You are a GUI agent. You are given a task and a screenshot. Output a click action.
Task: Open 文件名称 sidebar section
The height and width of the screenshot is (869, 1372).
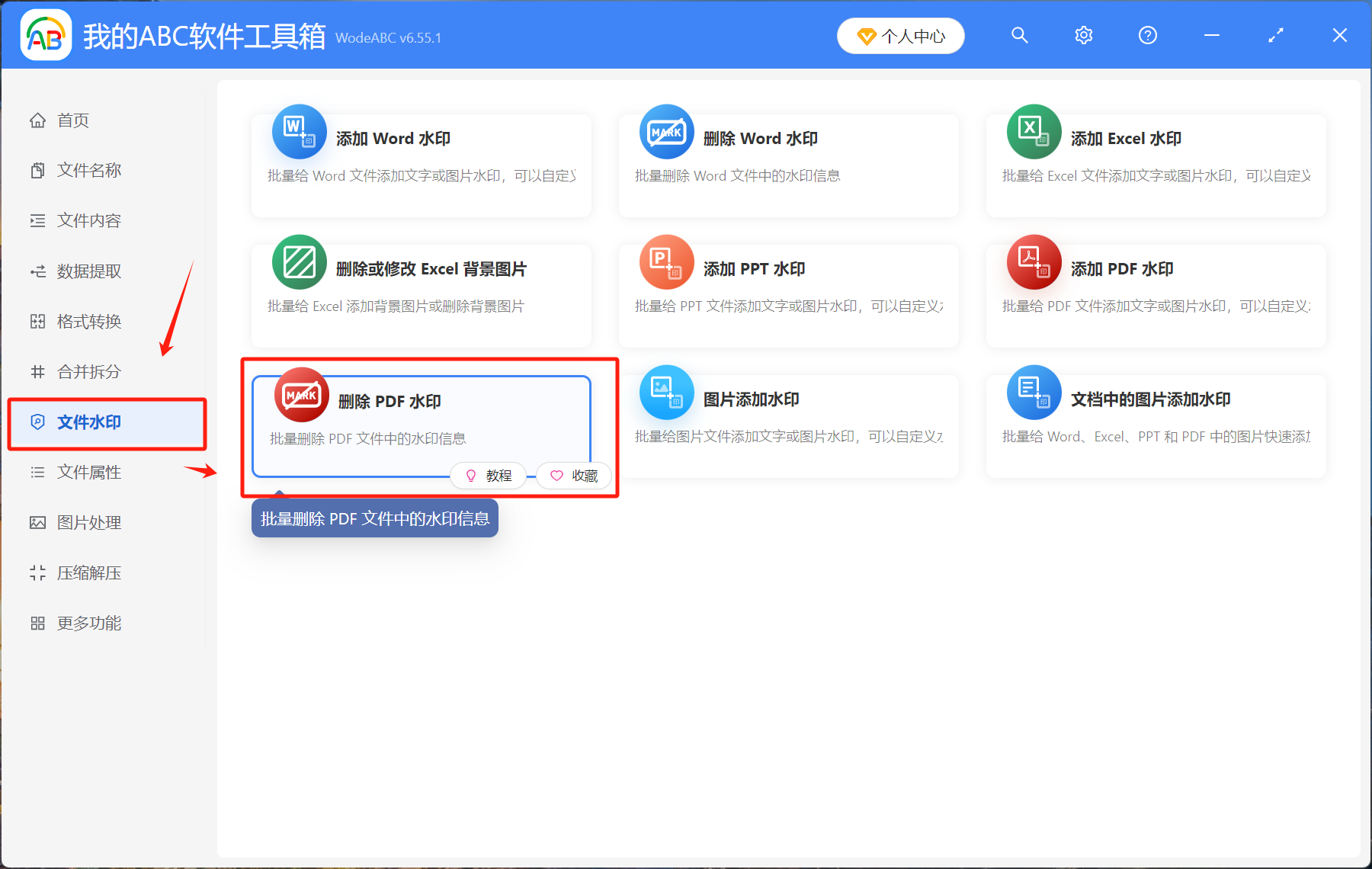click(x=89, y=170)
